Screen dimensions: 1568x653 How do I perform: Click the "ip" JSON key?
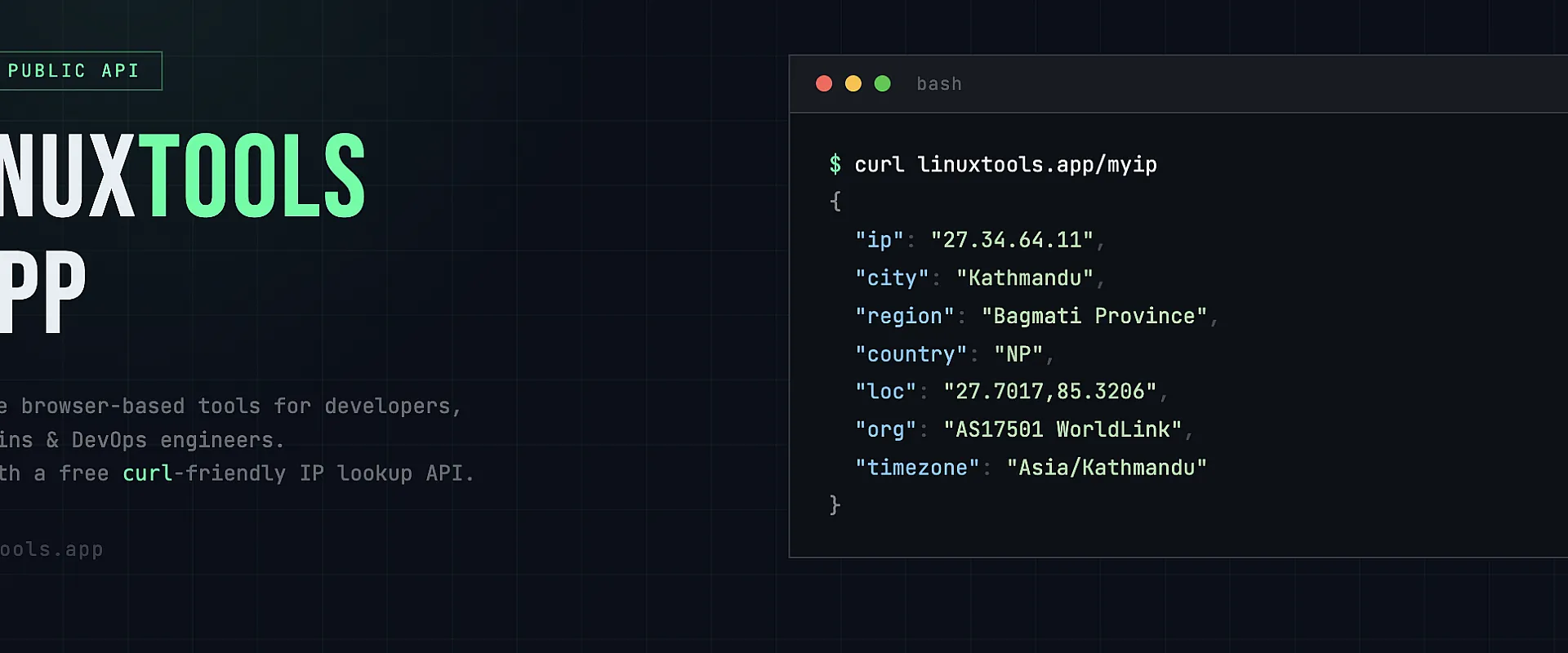pos(880,240)
